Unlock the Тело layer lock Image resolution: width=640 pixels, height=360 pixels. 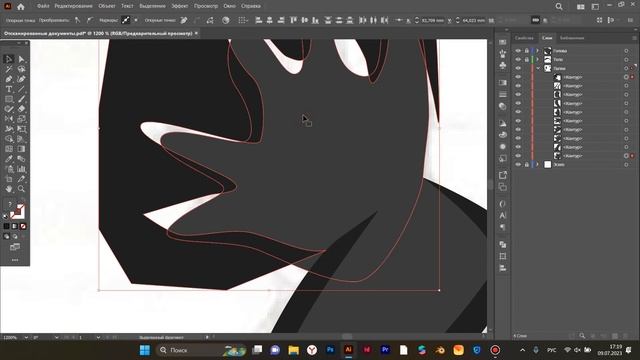tap(527, 59)
